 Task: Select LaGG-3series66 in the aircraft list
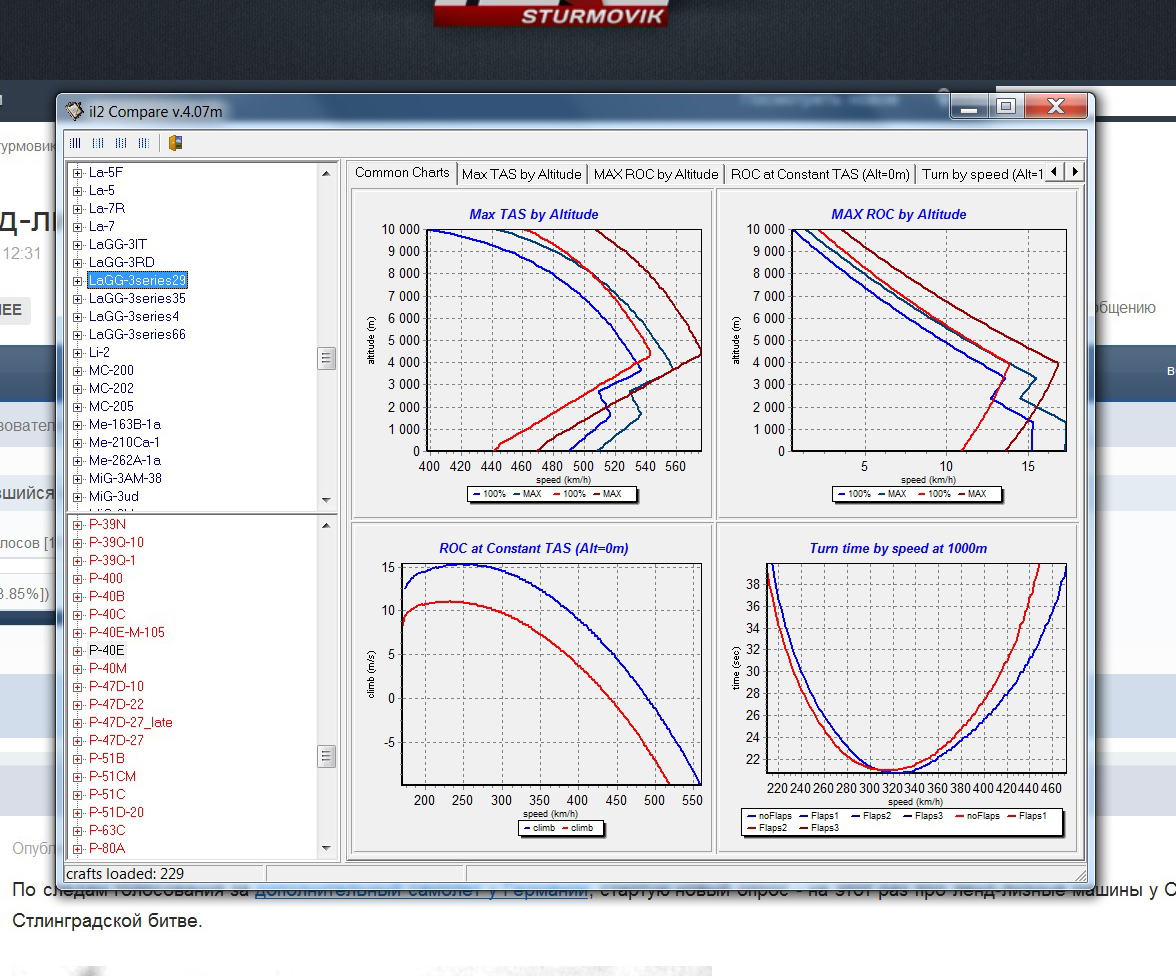[137, 335]
